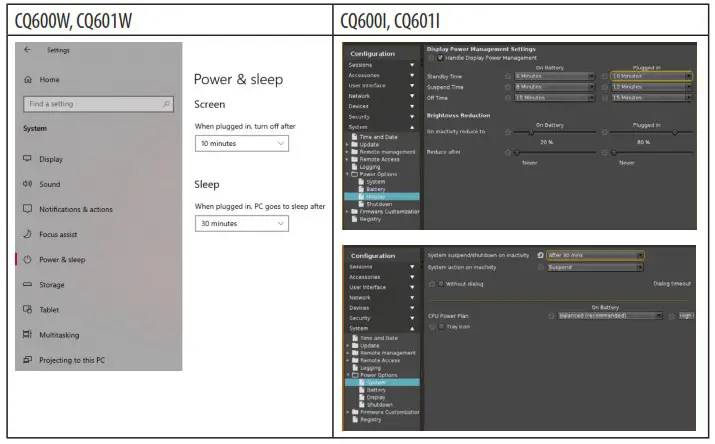Open the PC goes to sleep after dropdown
Screen dimensions: 715x444
click(242, 223)
